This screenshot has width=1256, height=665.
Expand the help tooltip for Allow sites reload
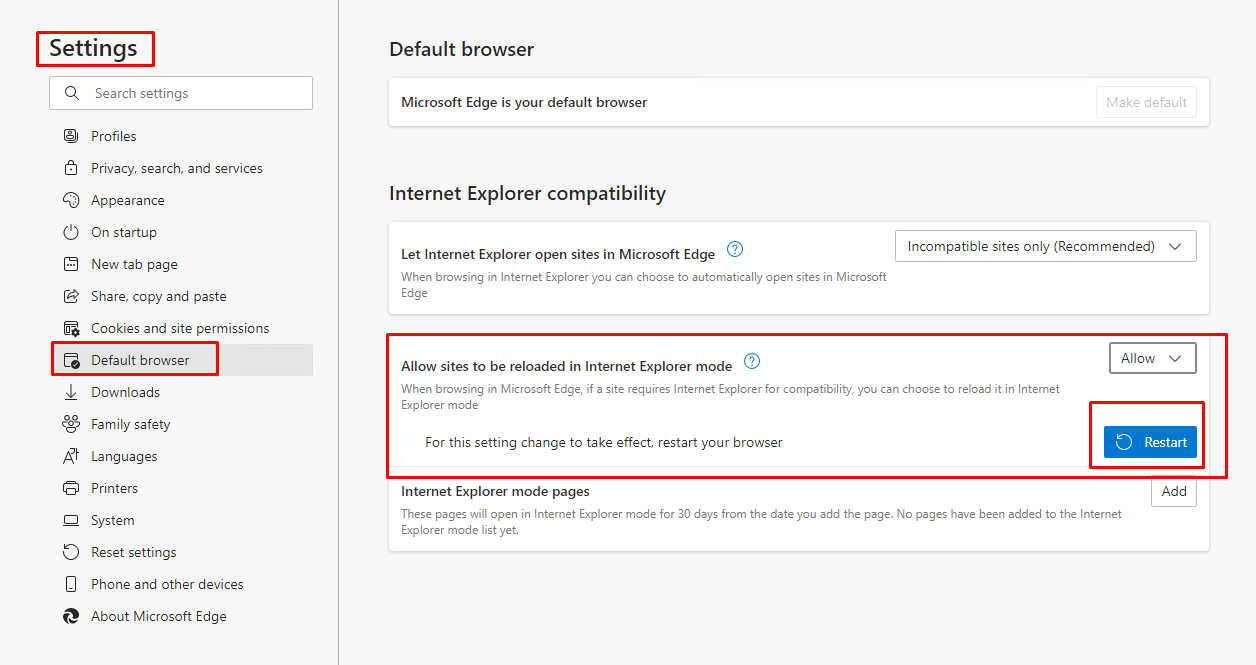[751, 361]
